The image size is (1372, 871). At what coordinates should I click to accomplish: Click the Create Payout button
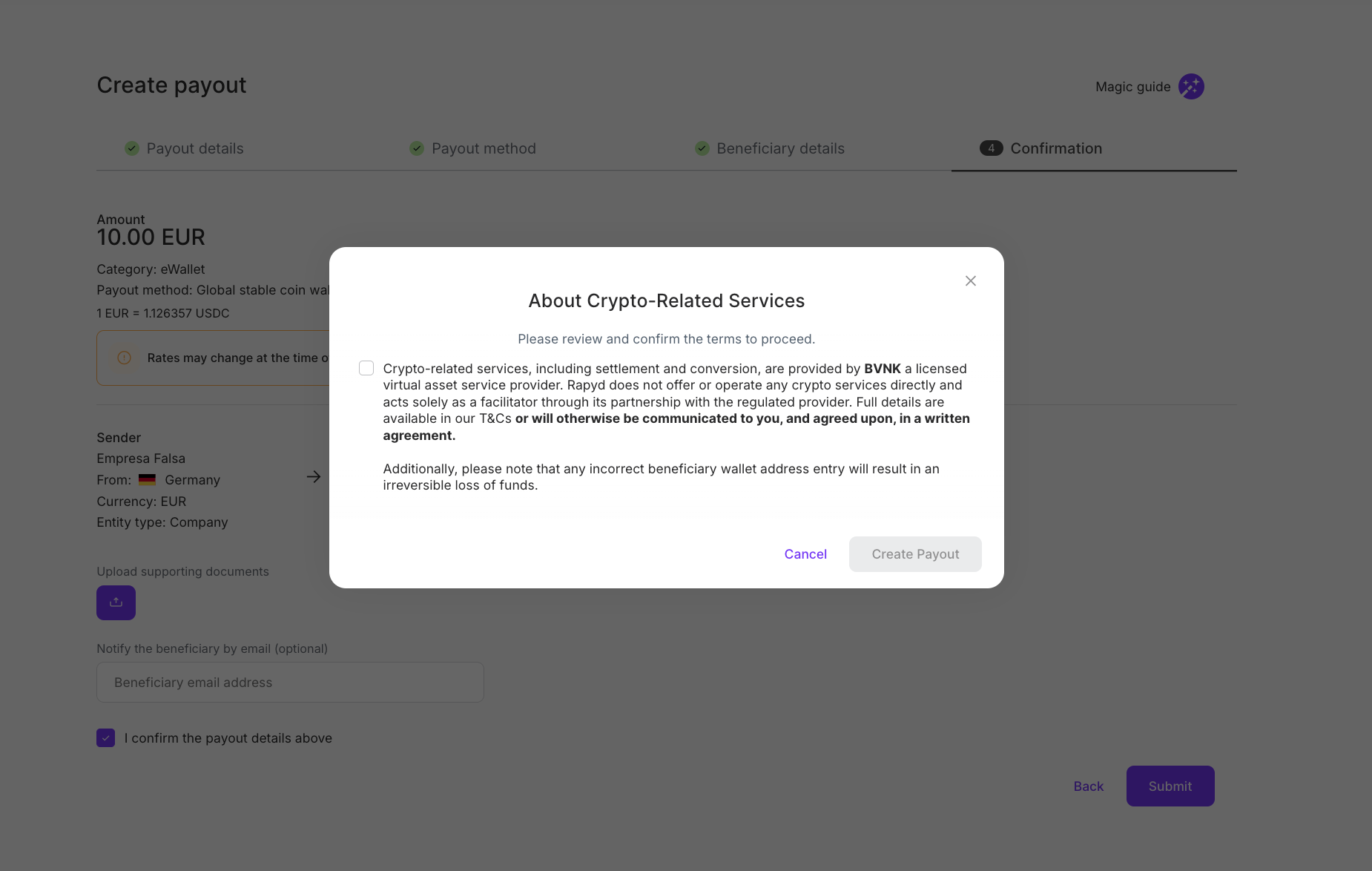[x=915, y=553]
